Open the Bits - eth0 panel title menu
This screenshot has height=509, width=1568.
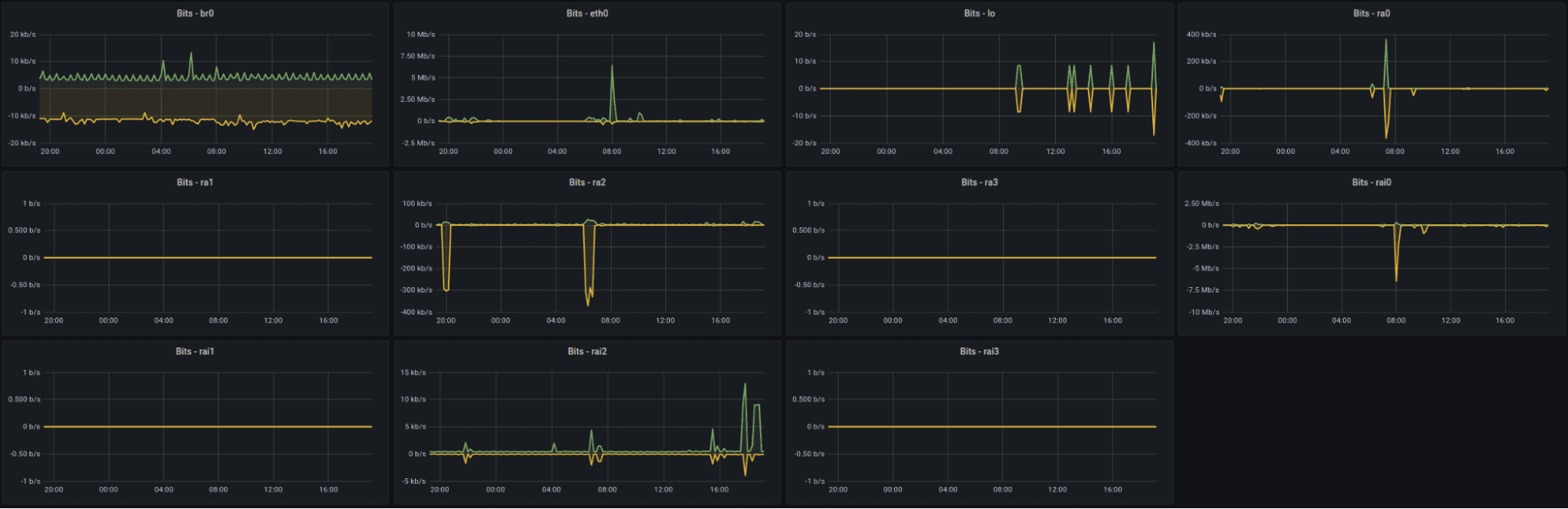tap(588, 13)
